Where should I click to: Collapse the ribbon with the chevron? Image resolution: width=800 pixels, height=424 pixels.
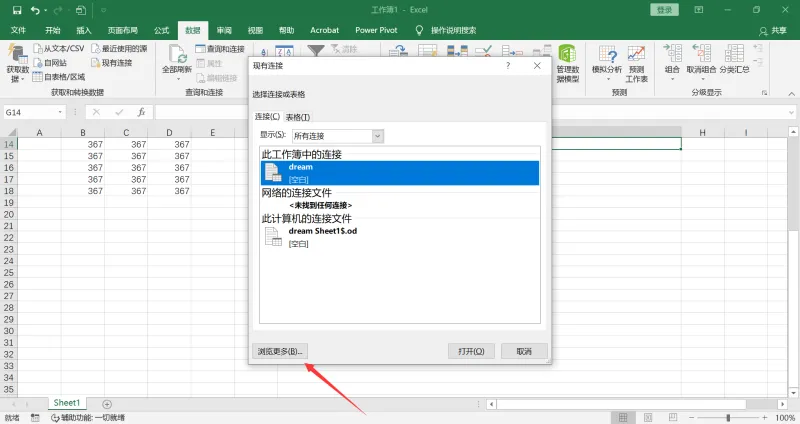point(791,93)
